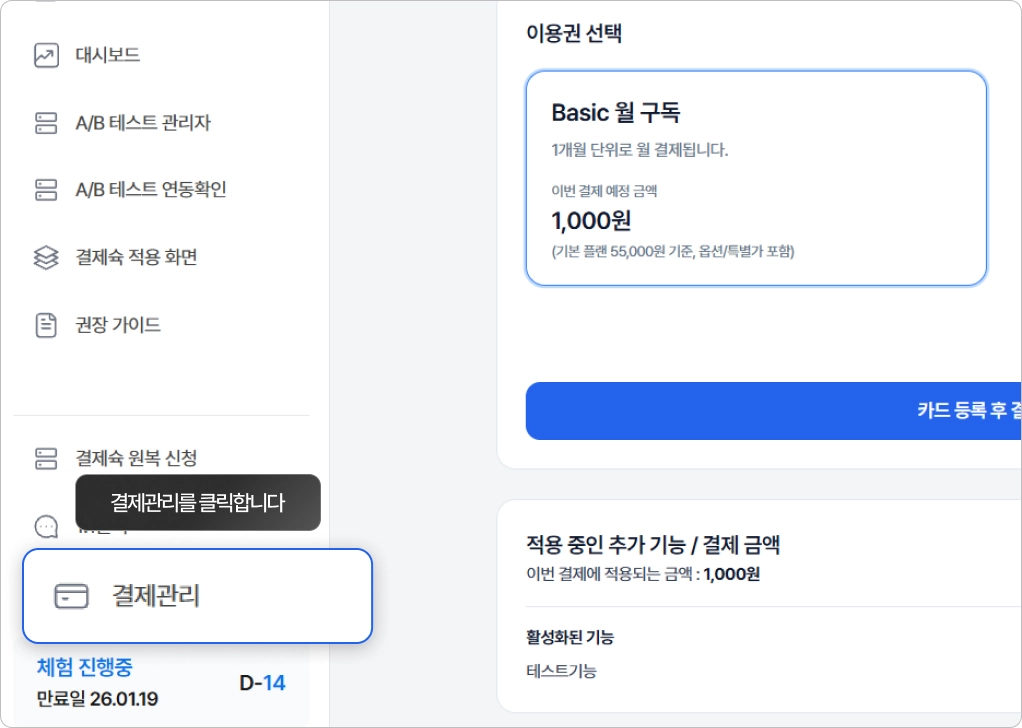
Task: Select the Basic 월 구독 plan card
Action: point(755,178)
